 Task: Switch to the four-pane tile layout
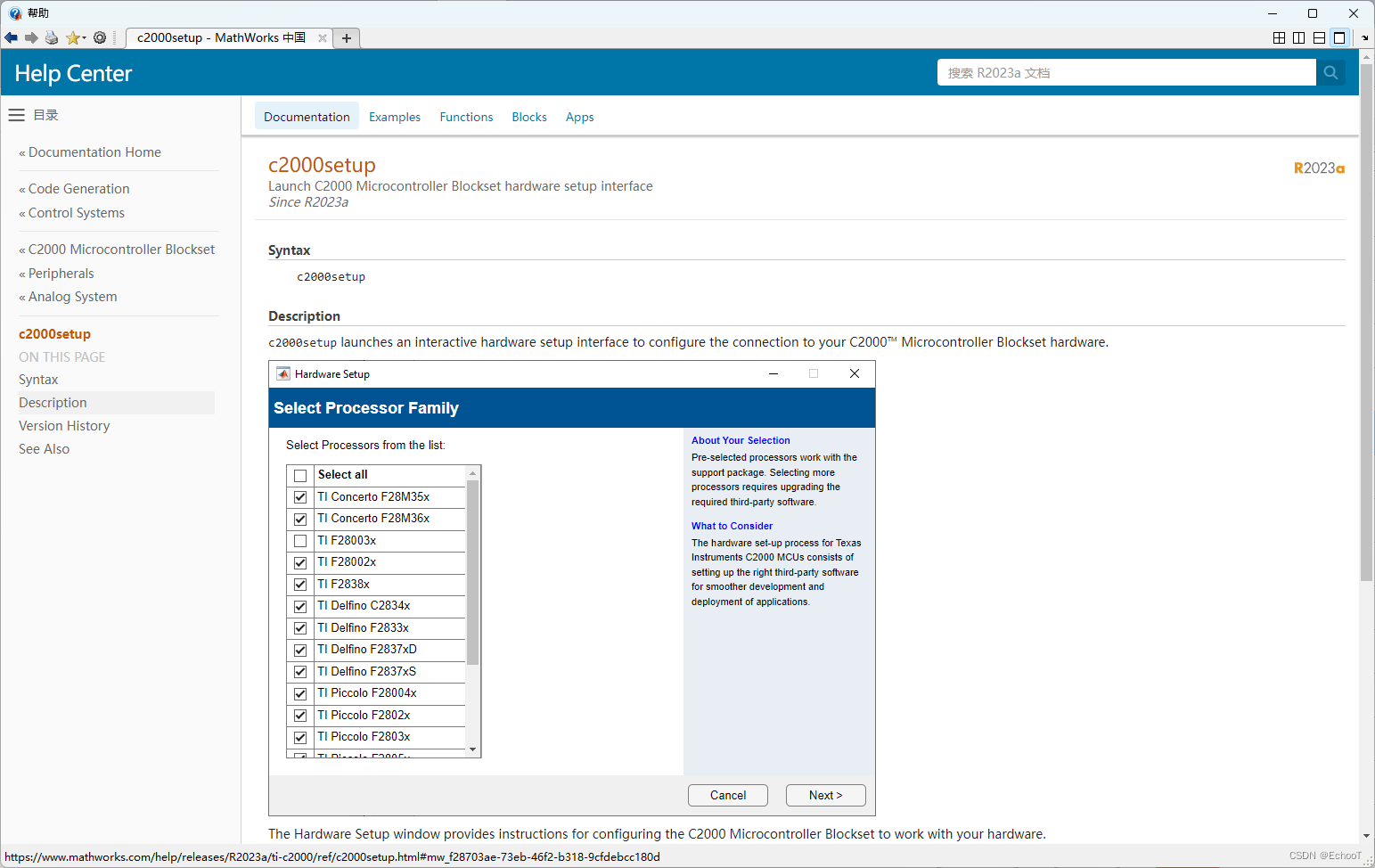[1279, 37]
